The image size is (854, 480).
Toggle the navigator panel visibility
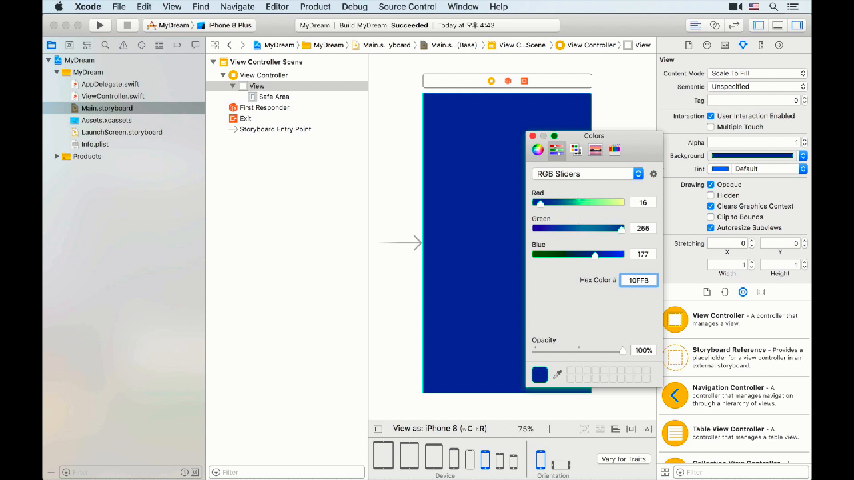pyautogui.click(x=759, y=25)
